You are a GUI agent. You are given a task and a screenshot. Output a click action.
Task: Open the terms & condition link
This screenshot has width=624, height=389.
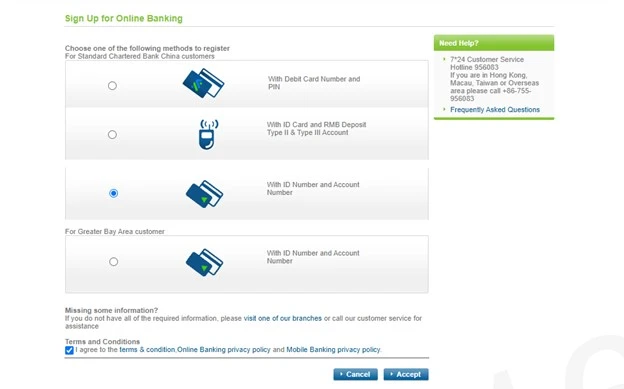[147, 350]
